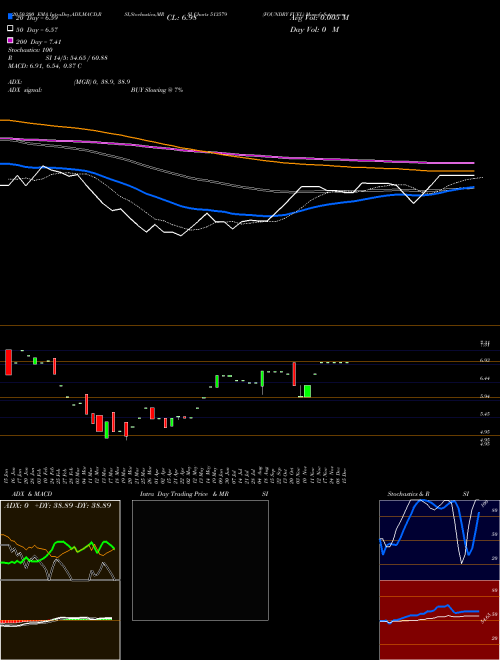Click the 'BUY Slowing @ 7%' signal text
This screenshot has height=660, width=500.
click(x=157, y=90)
